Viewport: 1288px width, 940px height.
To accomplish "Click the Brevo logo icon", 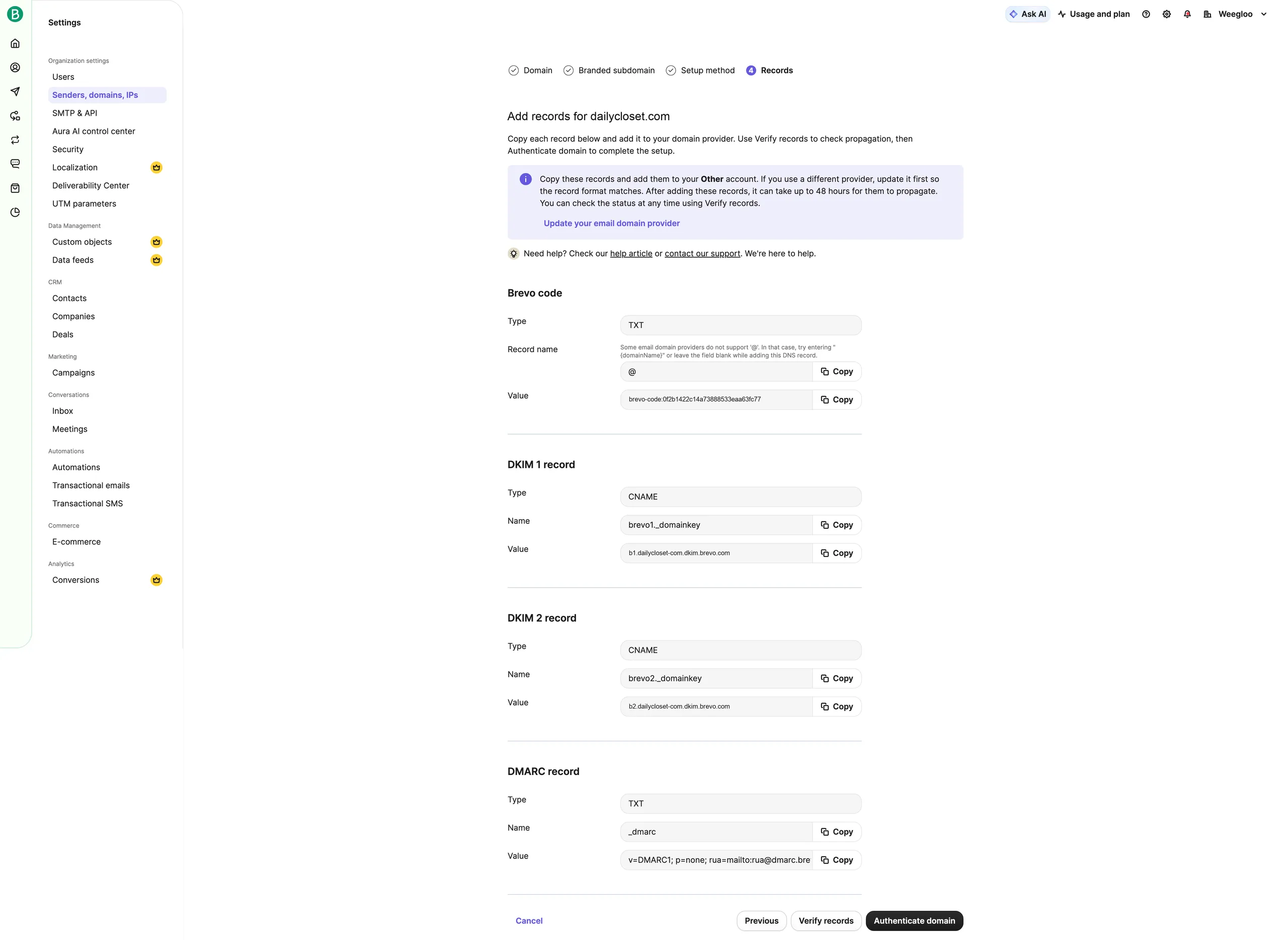I will tap(15, 14).
